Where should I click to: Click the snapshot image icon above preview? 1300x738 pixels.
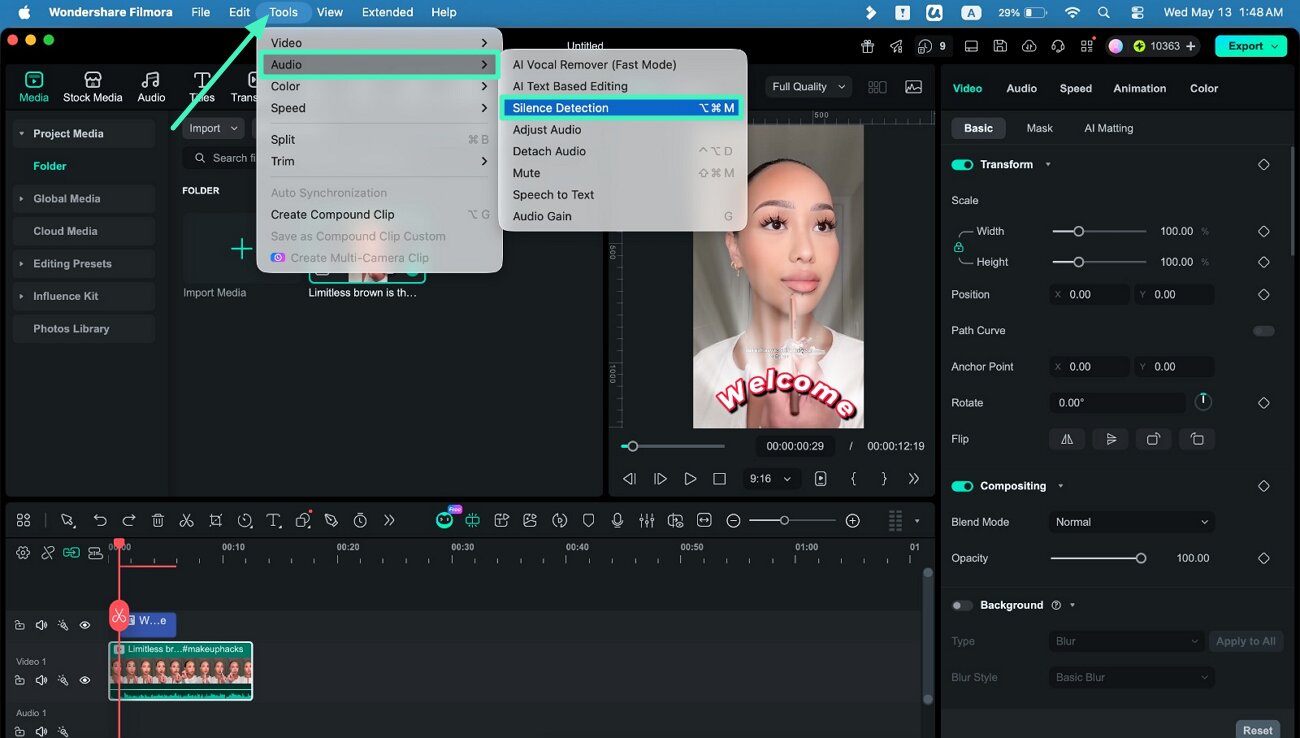tap(913, 87)
